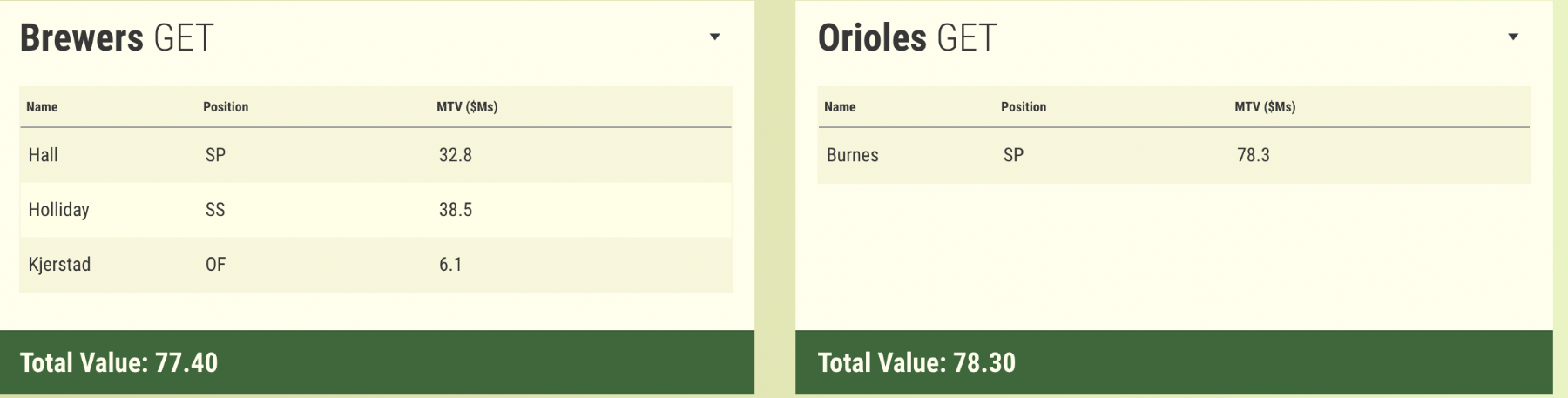Click Hall's MTV value 32.8
The width and height of the screenshot is (1568, 398).
point(456,155)
